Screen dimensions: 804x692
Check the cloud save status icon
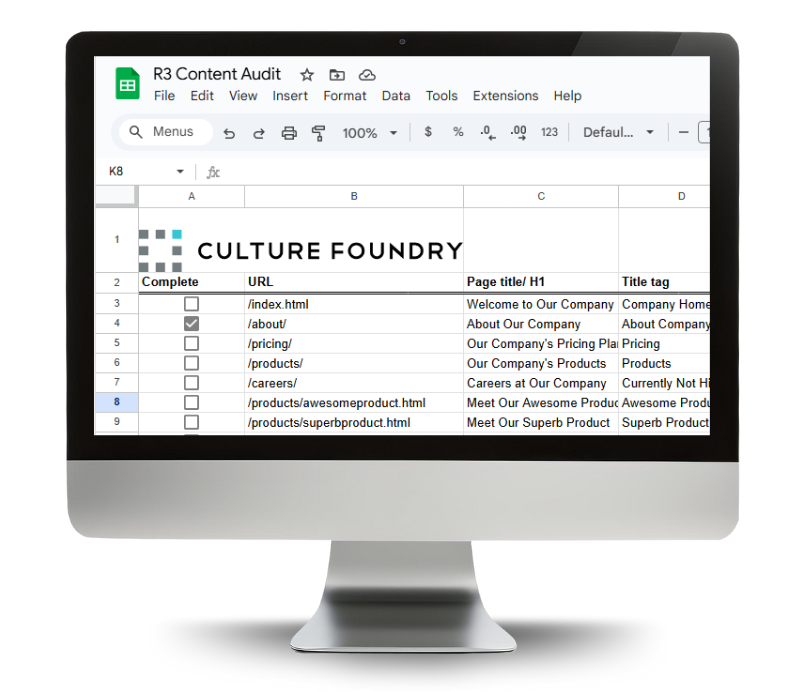tap(367, 75)
